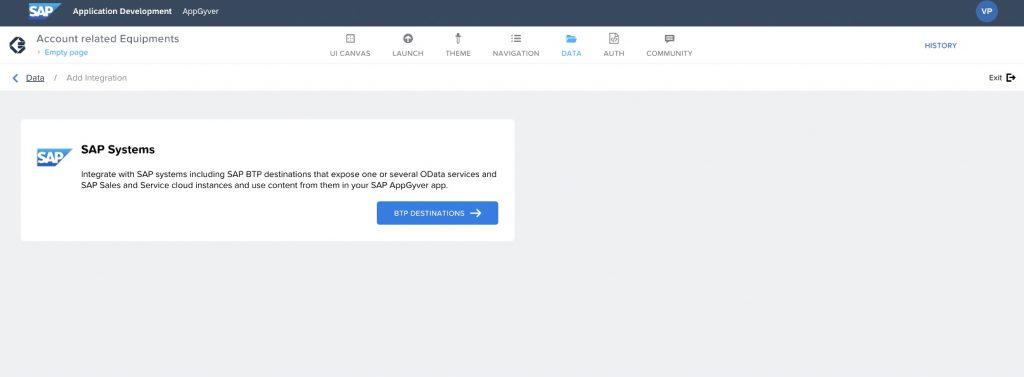1024x377 pixels.
Task: Open the VP user avatar menu
Action: coord(986,12)
